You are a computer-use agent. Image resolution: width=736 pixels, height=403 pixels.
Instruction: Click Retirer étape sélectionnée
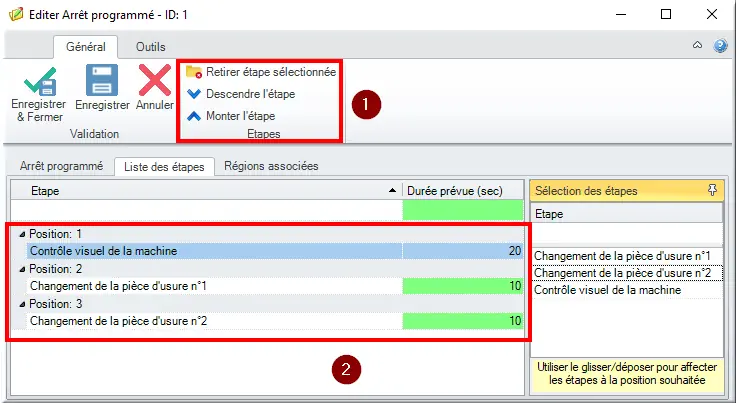point(261,72)
